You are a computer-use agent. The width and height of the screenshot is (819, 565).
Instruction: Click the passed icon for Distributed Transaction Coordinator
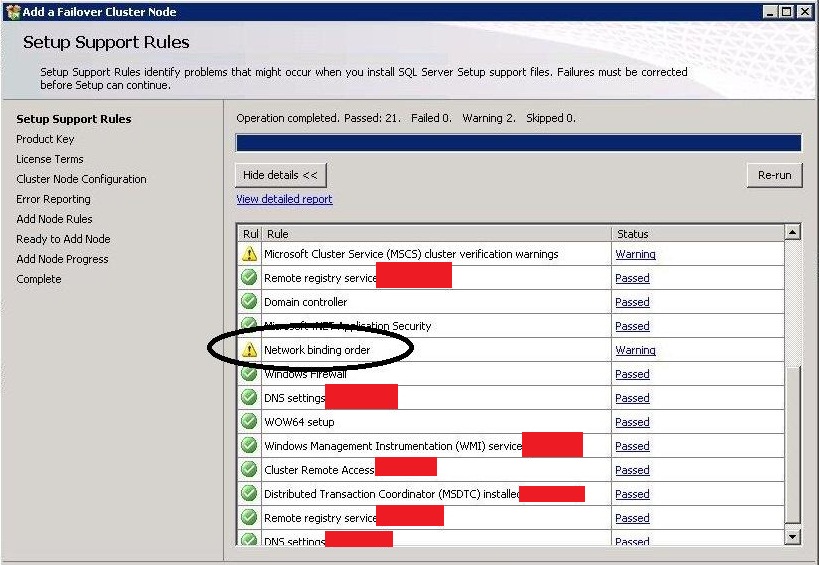[250, 493]
